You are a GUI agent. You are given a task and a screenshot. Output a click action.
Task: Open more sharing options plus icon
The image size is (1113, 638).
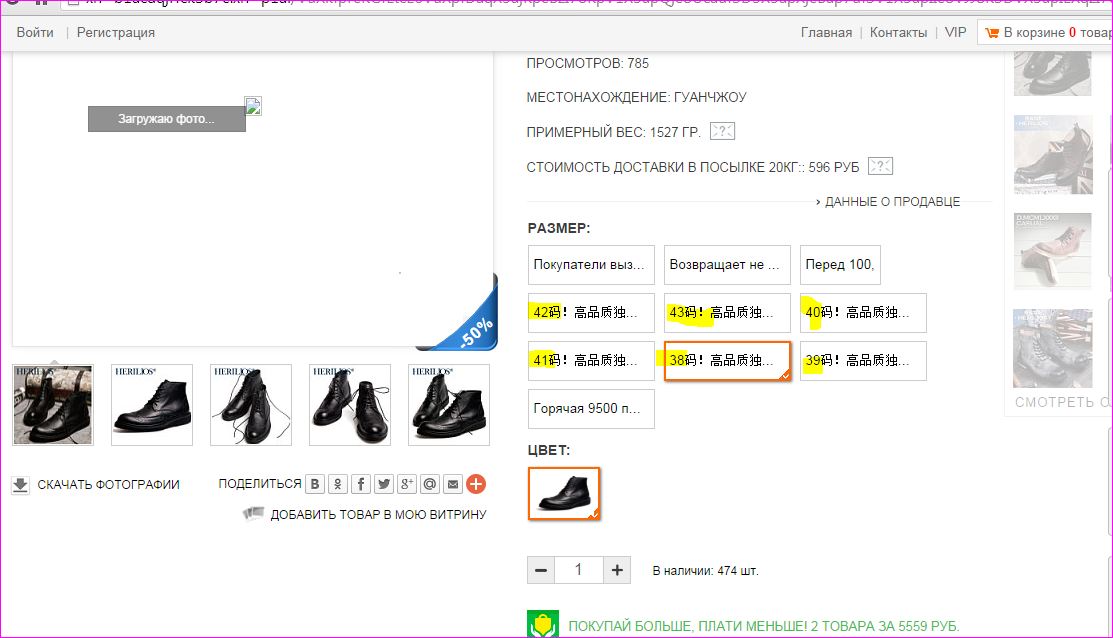click(476, 484)
